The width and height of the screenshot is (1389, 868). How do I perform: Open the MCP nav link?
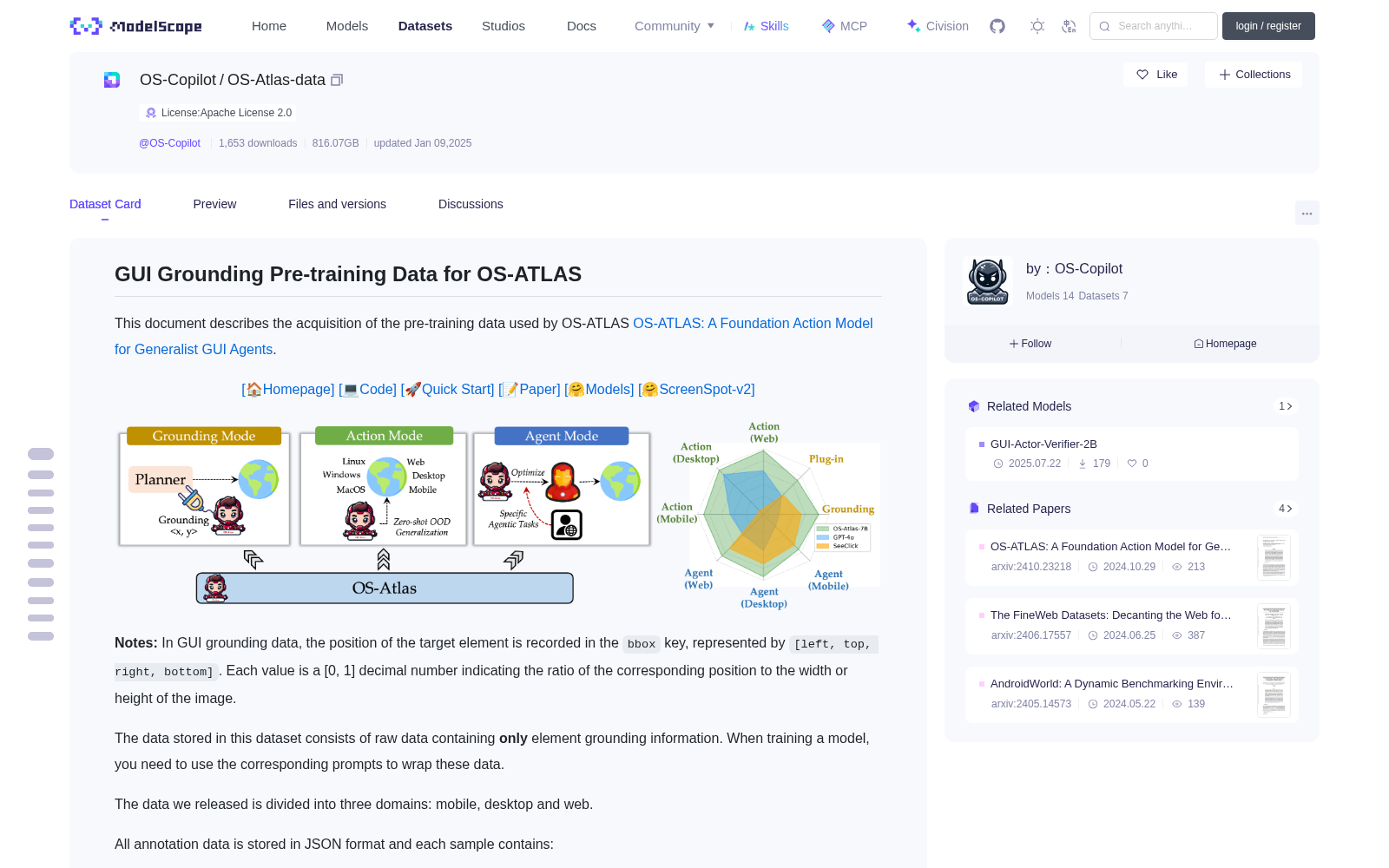pyautogui.click(x=845, y=26)
